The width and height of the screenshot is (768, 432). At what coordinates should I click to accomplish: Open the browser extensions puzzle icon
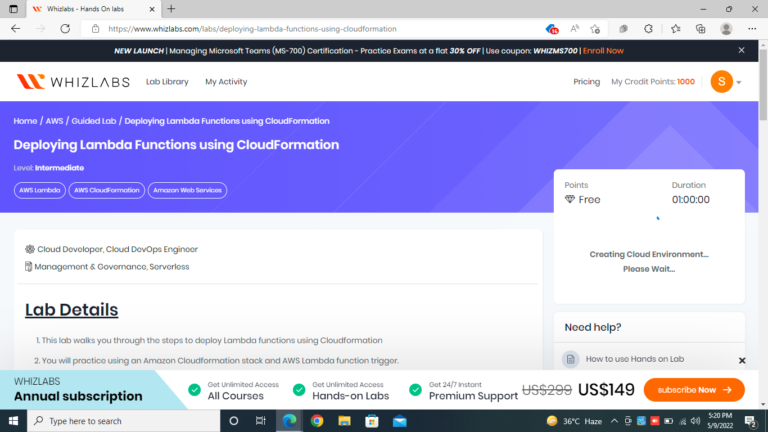pos(648,29)
